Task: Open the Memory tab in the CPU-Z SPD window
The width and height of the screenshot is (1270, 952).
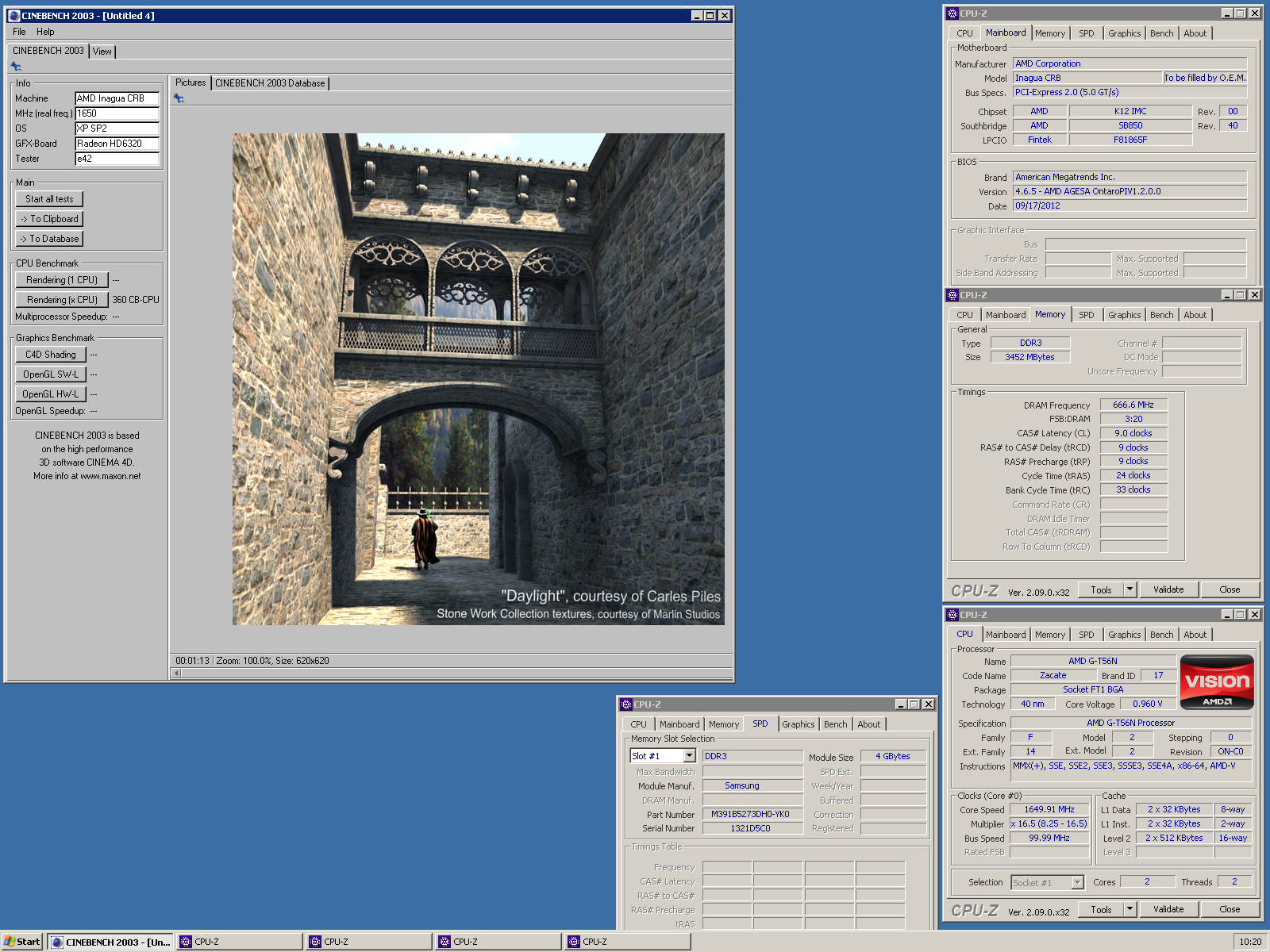Action: 723,724
